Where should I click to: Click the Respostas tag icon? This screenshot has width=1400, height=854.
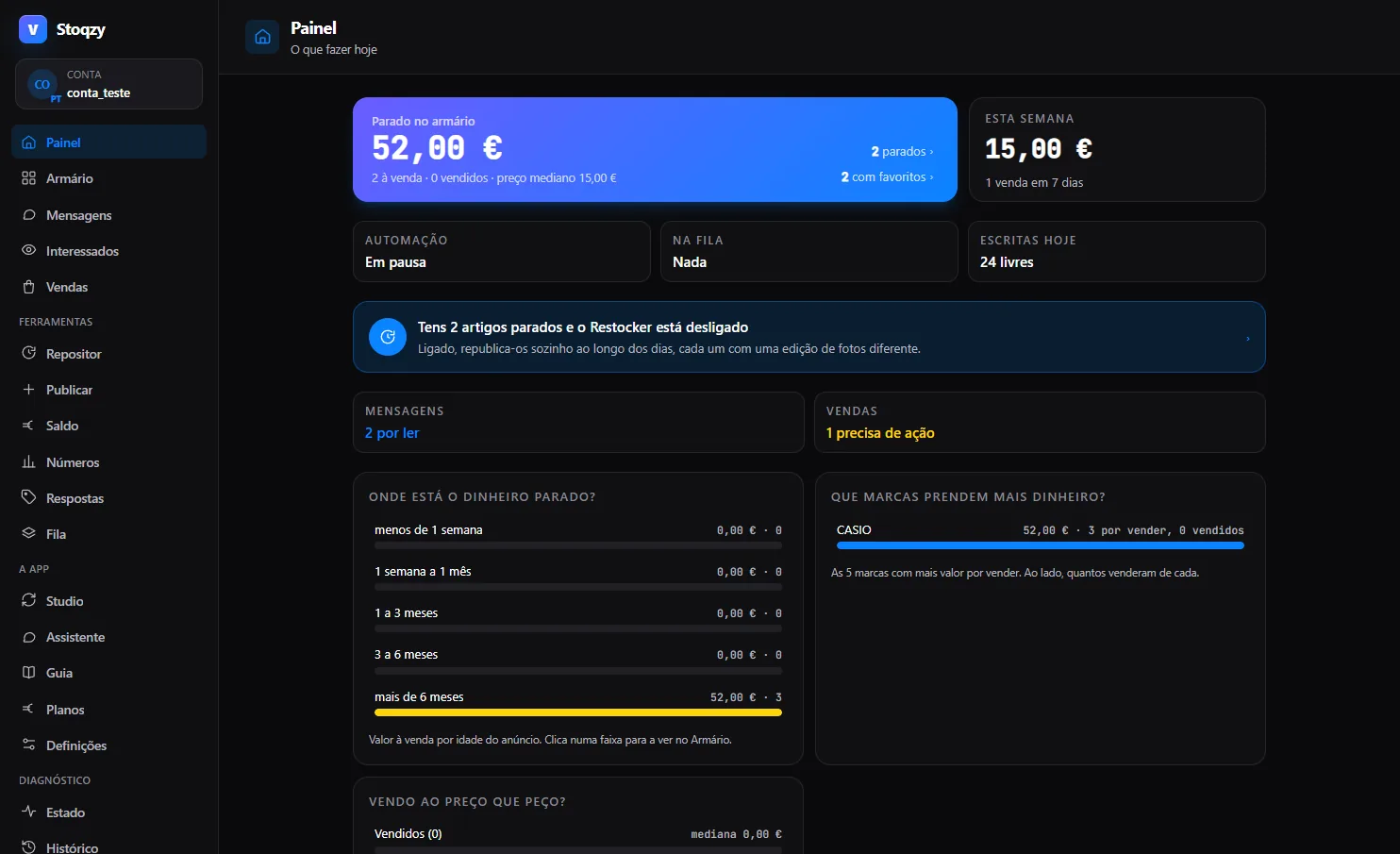(28, 498)
